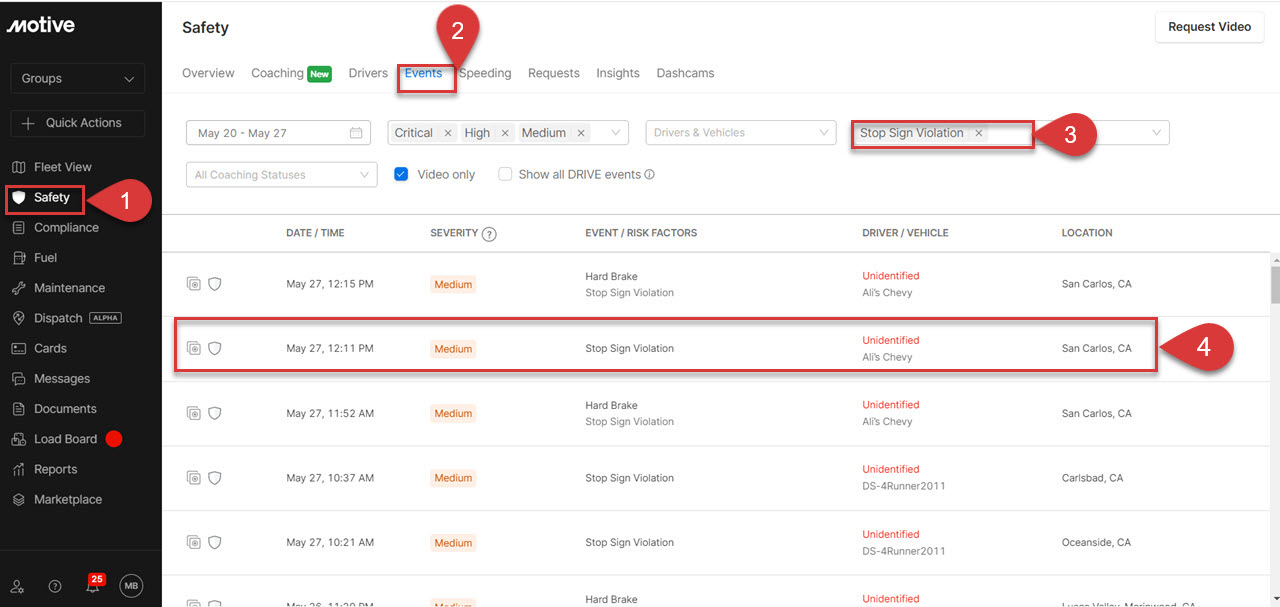1280x607 pixels.
Task: Open May 20 - May 27 date picker
Action: point(278,133)
